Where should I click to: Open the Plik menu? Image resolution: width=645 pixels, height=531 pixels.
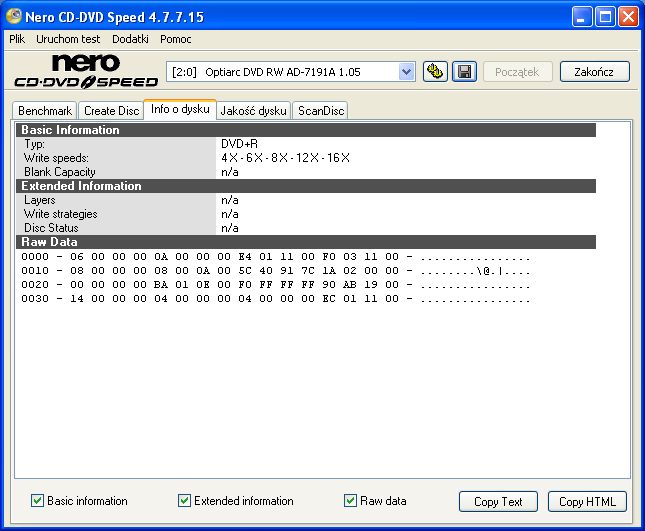17,39
